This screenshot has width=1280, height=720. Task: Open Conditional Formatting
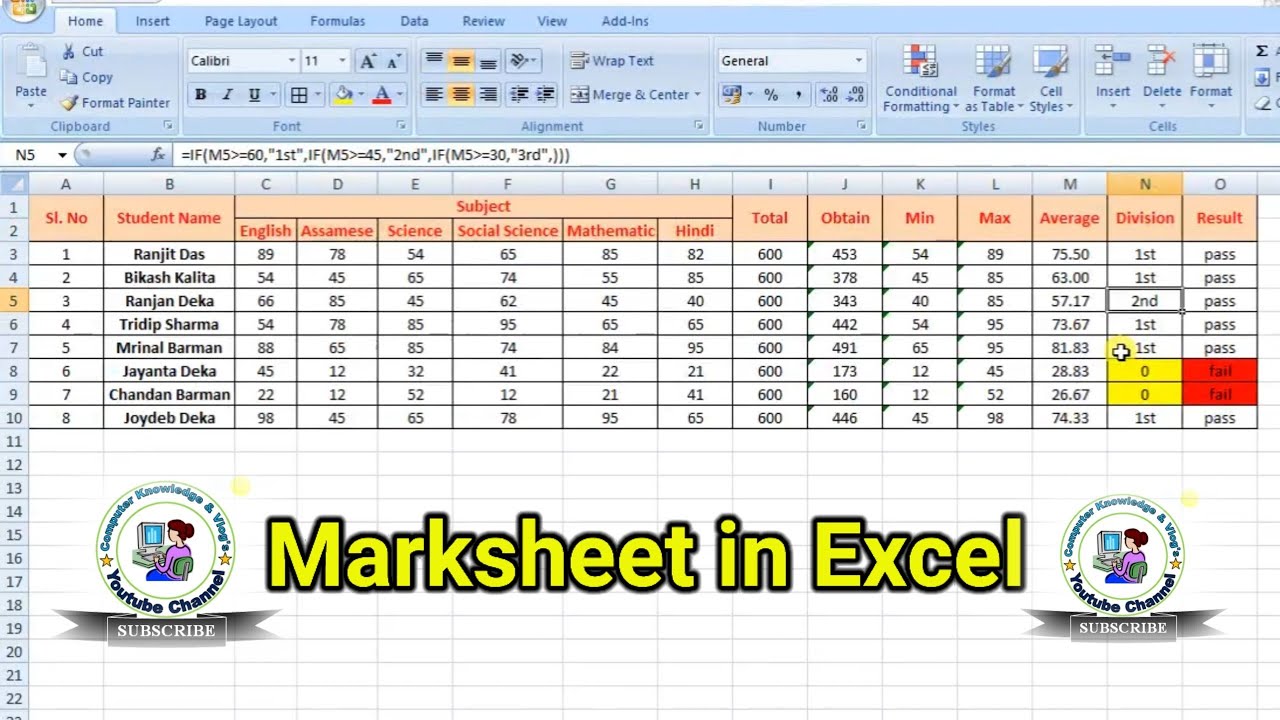click(x=921, y=78)
